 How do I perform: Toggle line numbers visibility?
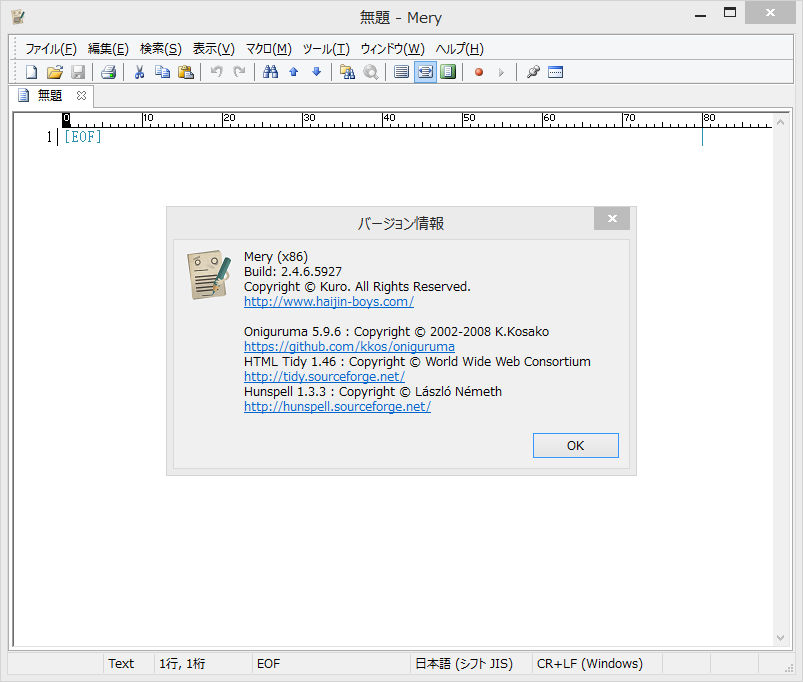(401, 71)
